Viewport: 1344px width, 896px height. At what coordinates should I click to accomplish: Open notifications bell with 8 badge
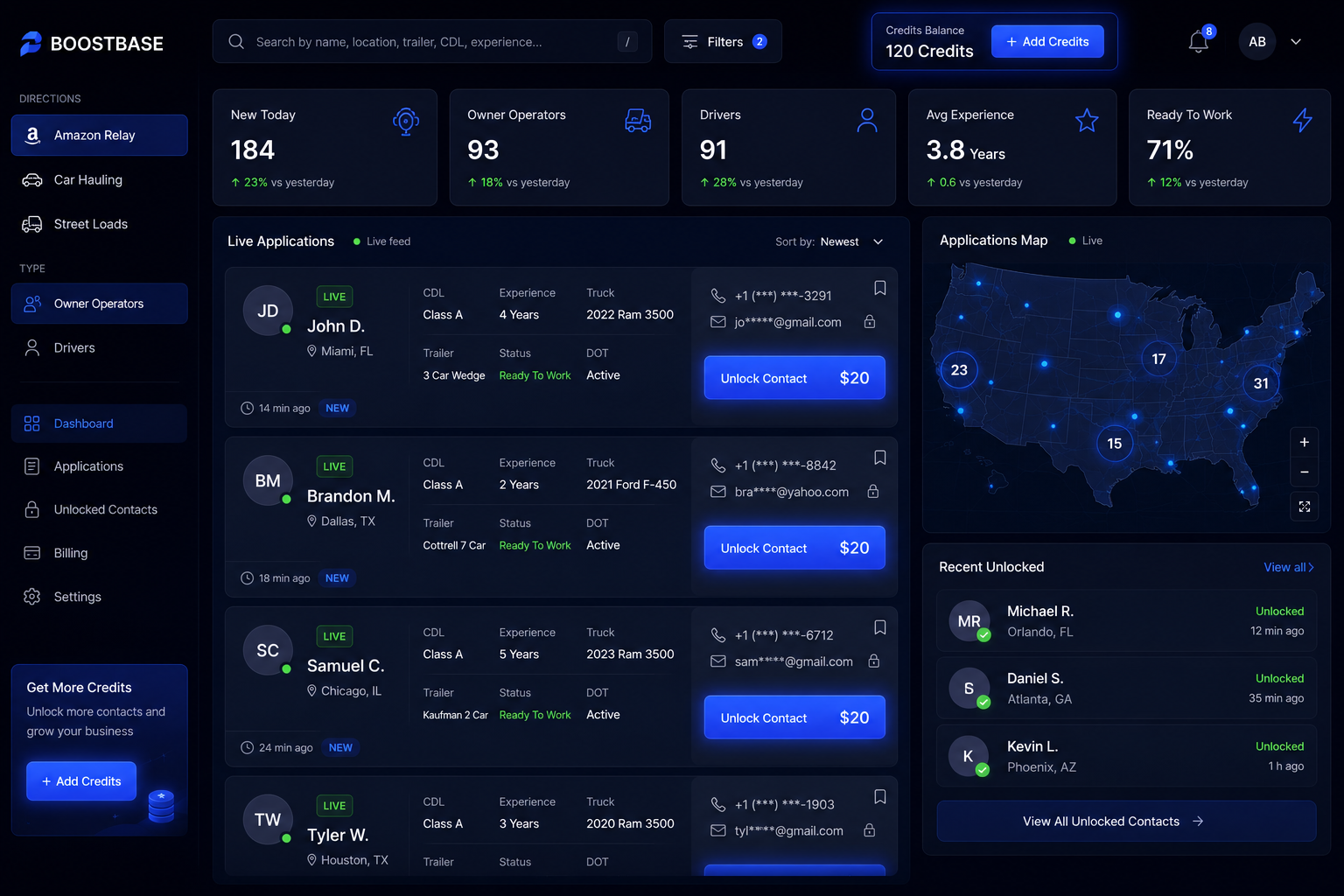pyautogui.click(x=1199, y=41)
